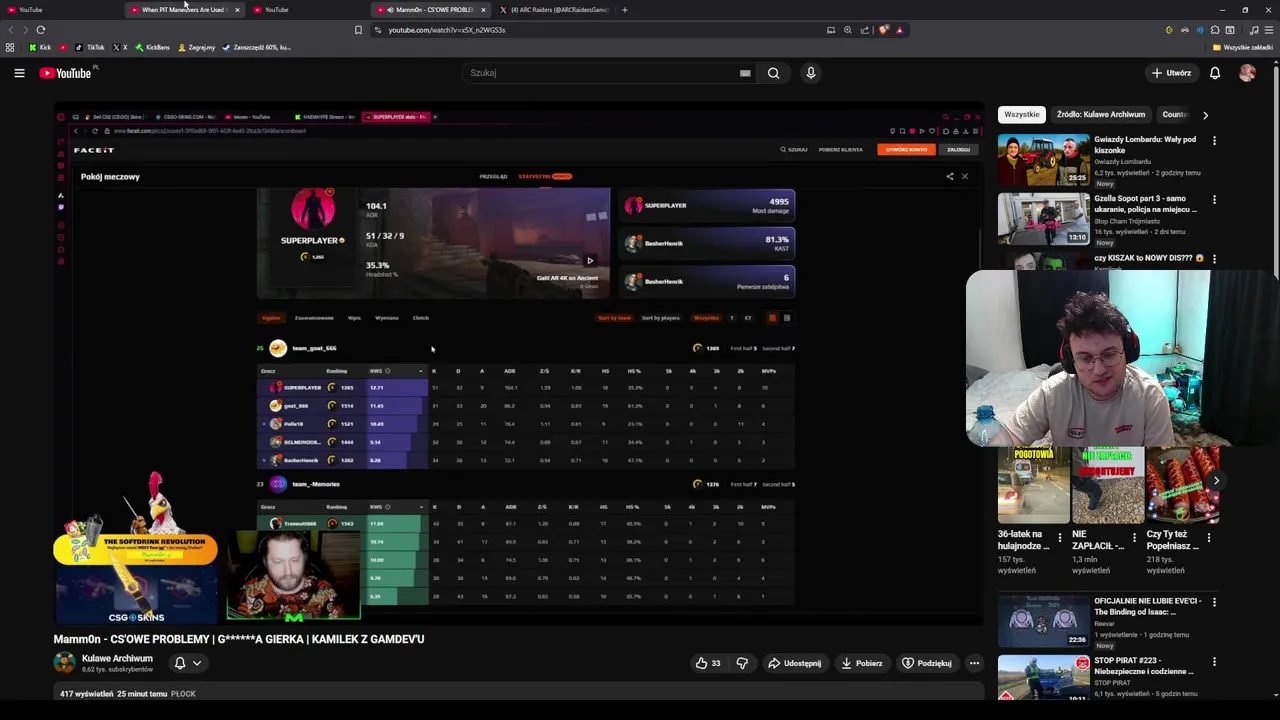Click the Utwórz create button
1280x720 pixels.
click(1171, 73)
